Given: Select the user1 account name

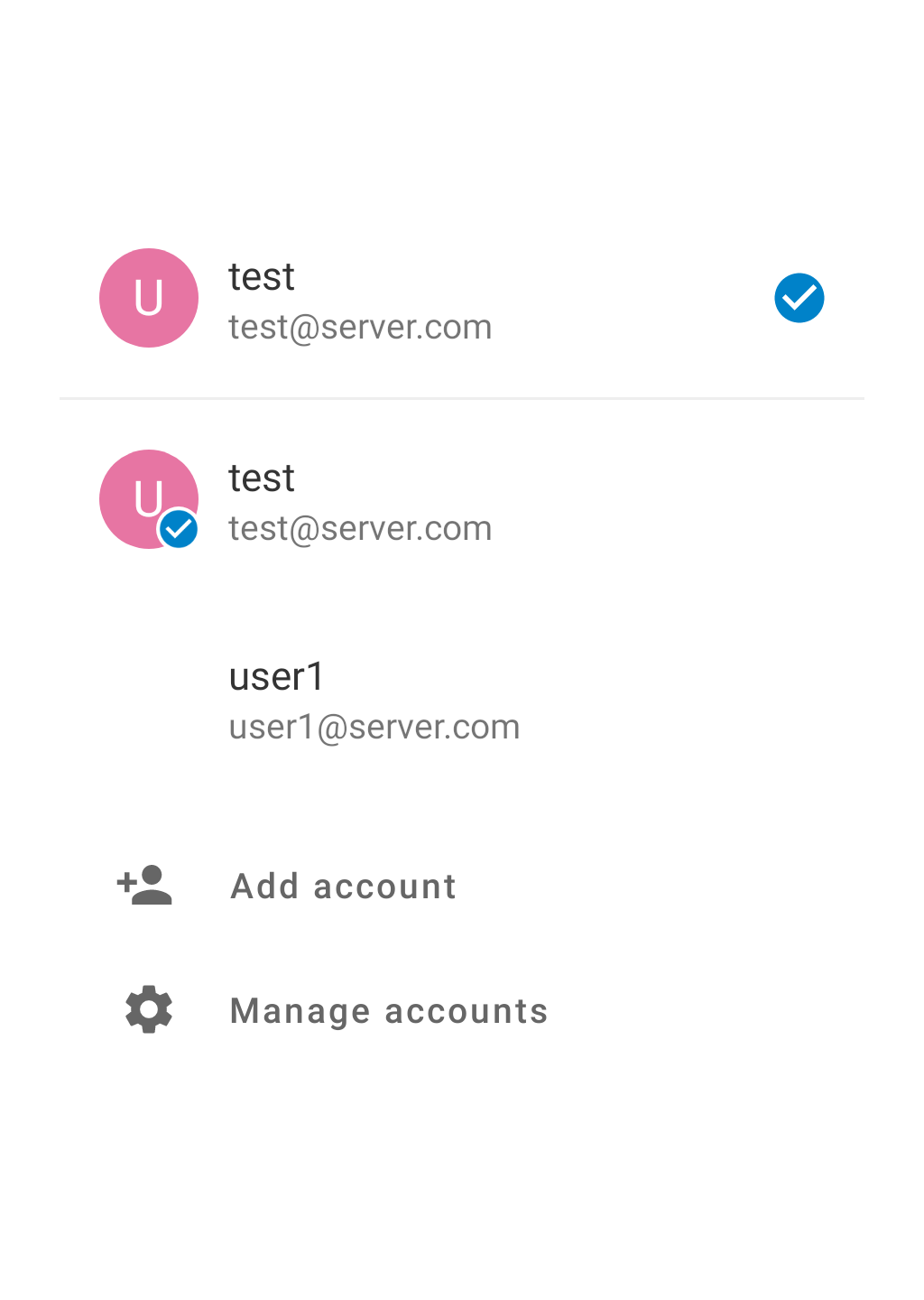Looking at the screenshot, I should coord(277,677).
